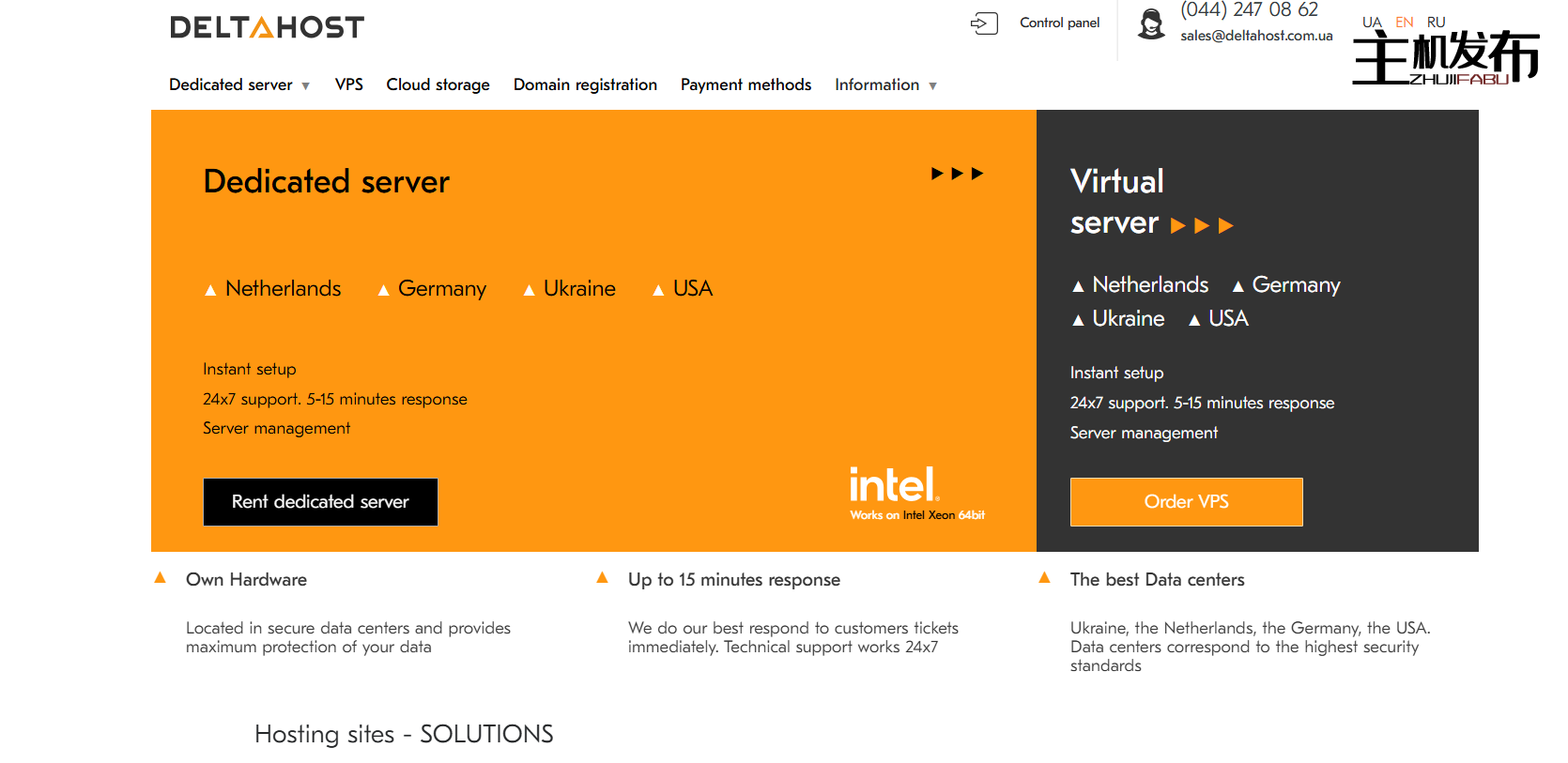Open the VPS menu item
The height and width of the screenshot is (763, 1568).
[x=348, y=85]
